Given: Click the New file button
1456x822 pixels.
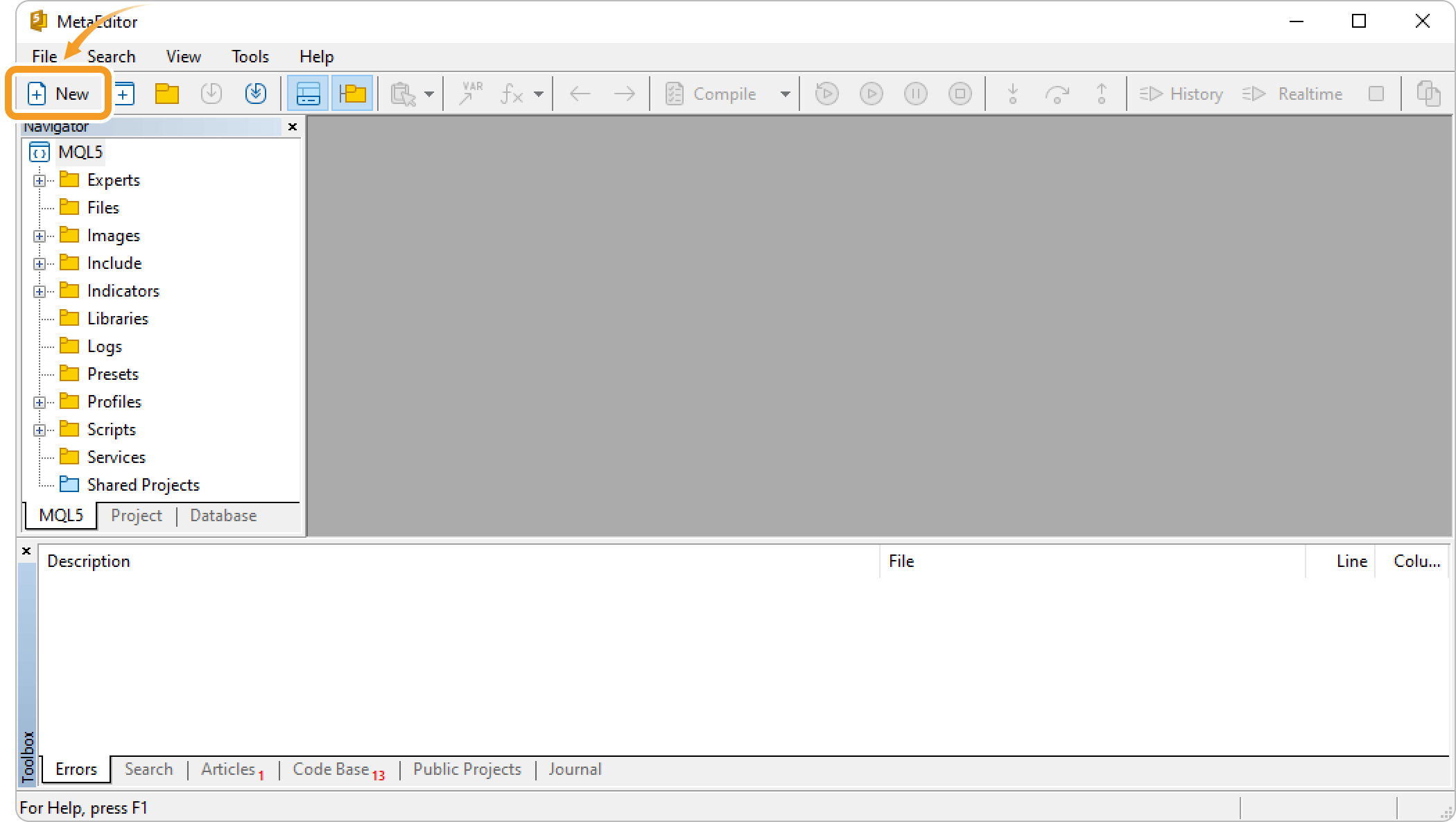Looking at the screenshot, I should tap(58, 94).
